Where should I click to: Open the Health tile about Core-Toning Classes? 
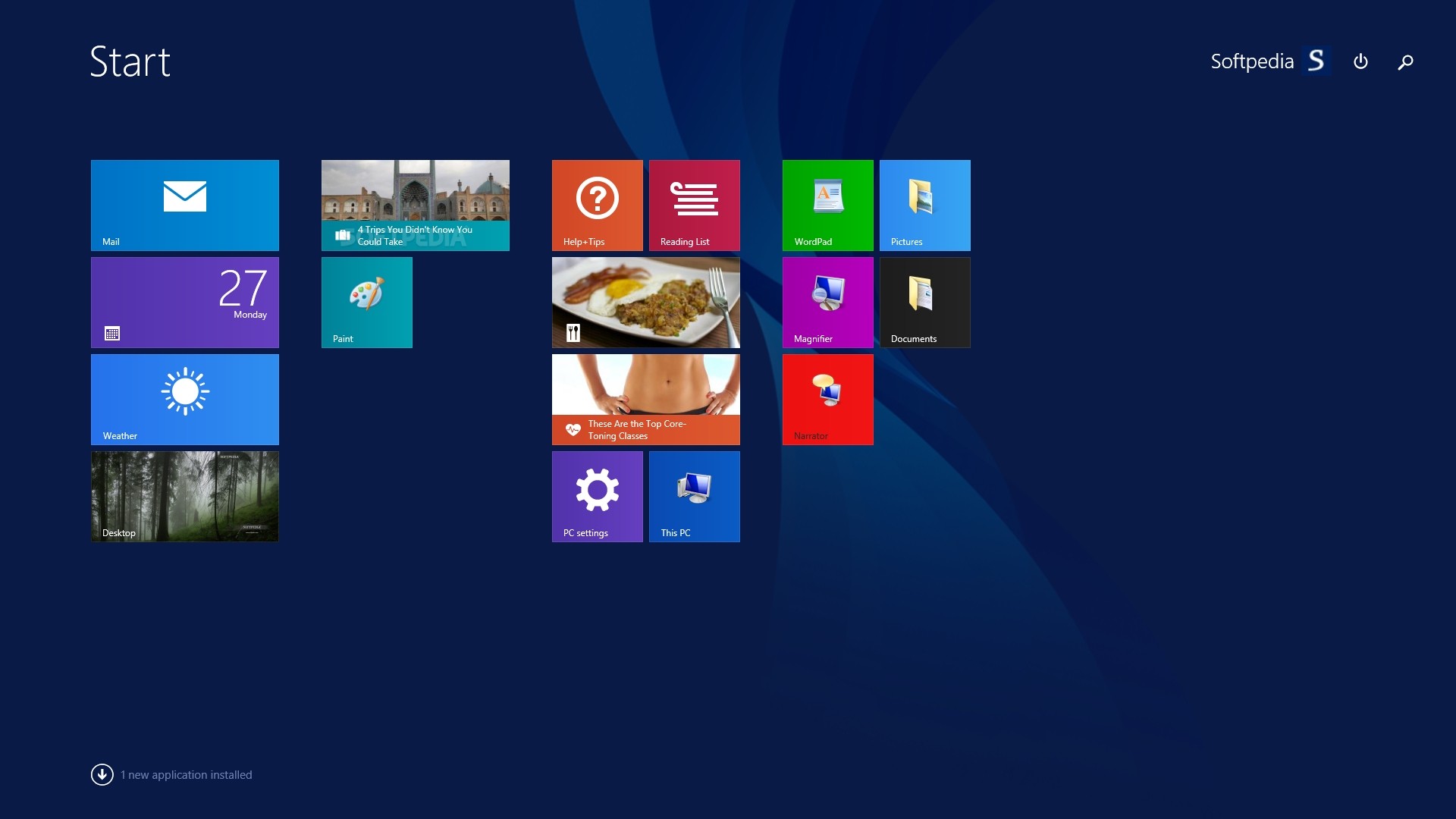pos(645,399)
